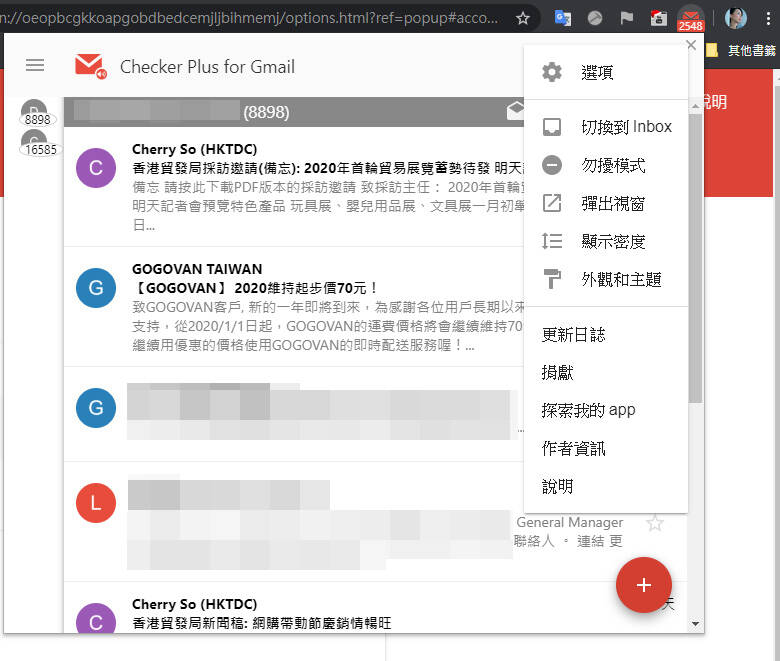Click the Google Translate extension icon

563,18
